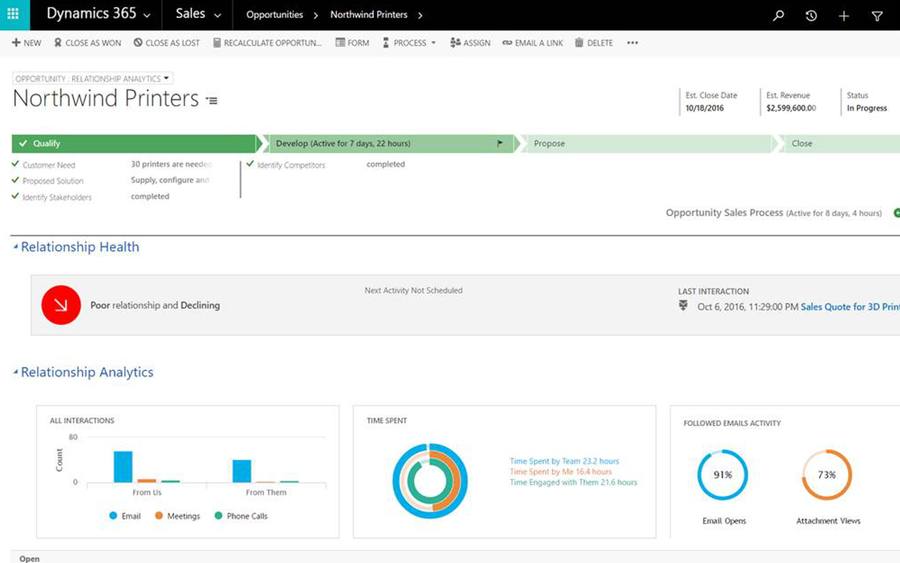Toggle the Identify Stakeholders checkmark
Image resolution: width=900 pixels, height=563 pixels.
coord(15,196)
